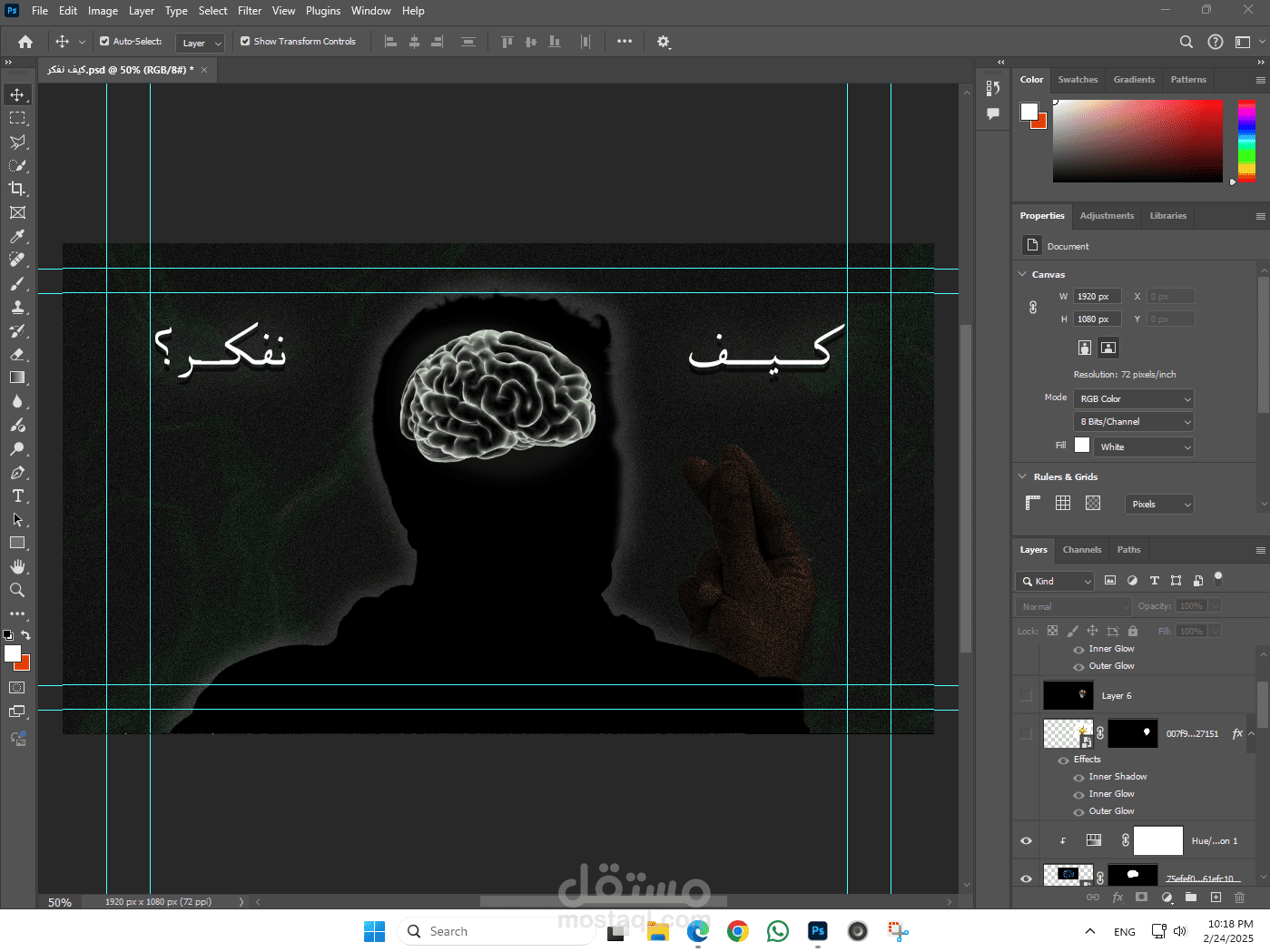Switch to the Channels tab
This screenshot has width=1270, height=952.
coord(1082,550)
